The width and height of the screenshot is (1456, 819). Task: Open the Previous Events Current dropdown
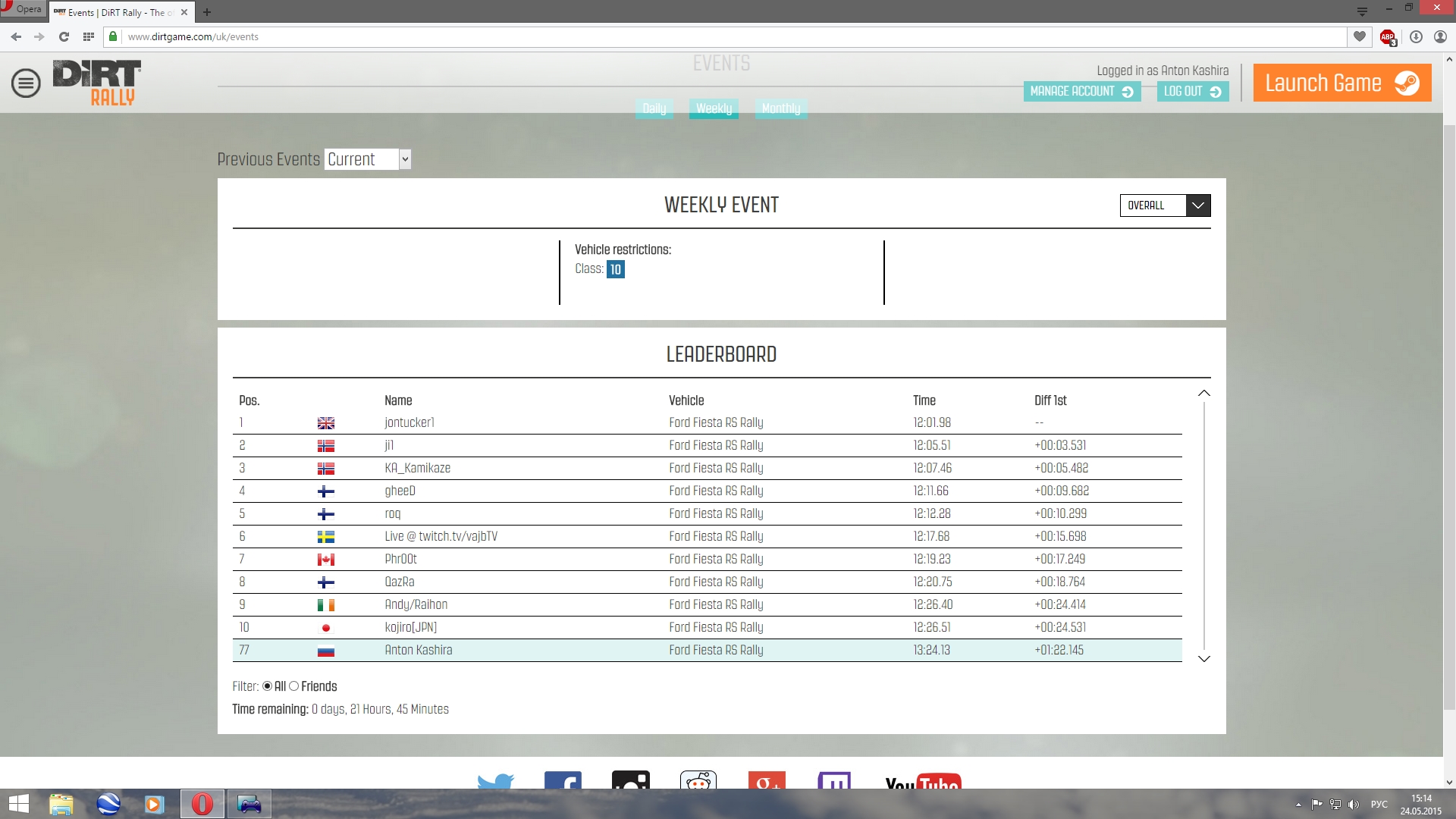[368, 159]
